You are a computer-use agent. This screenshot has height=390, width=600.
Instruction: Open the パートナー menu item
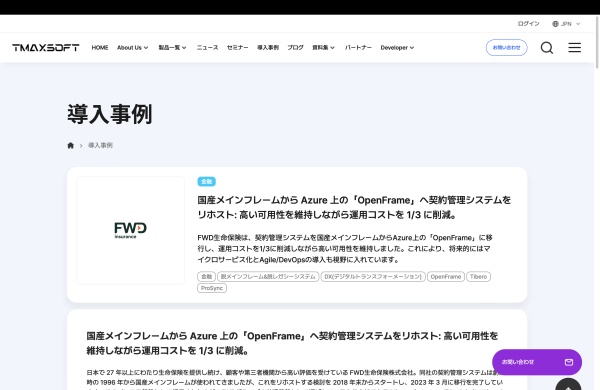358,47
